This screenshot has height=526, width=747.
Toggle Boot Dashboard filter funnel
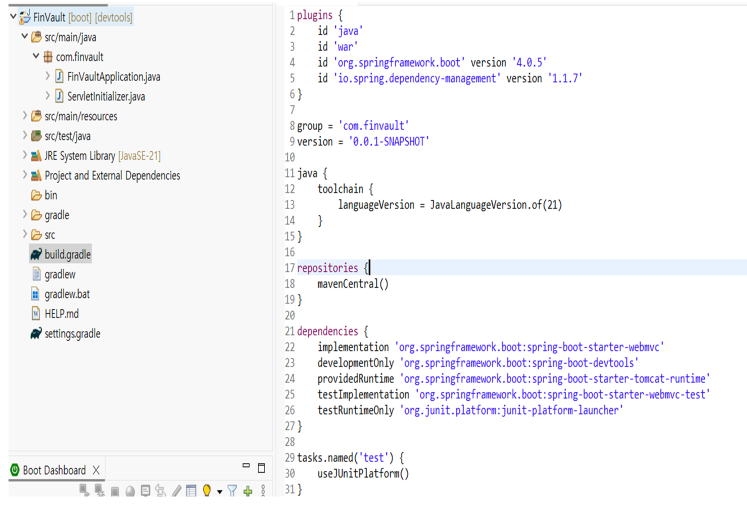232,491
